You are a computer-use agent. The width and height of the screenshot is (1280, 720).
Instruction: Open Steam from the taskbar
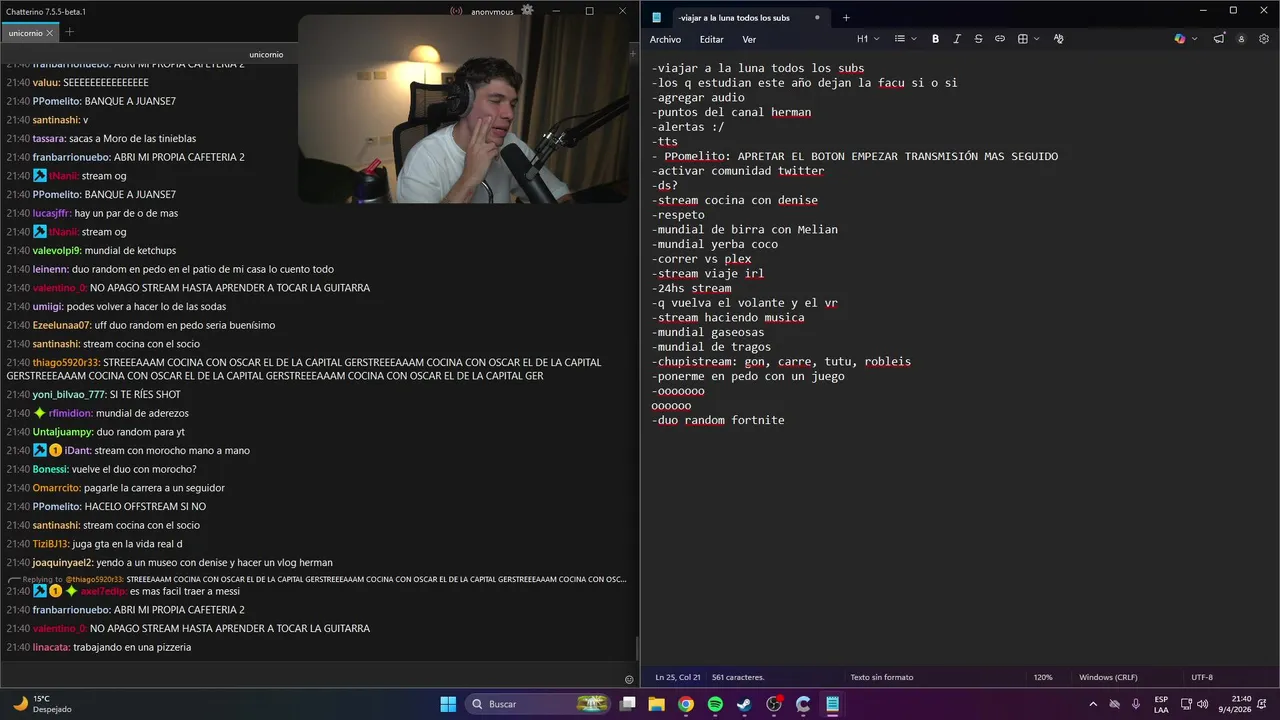coord(744,704)
